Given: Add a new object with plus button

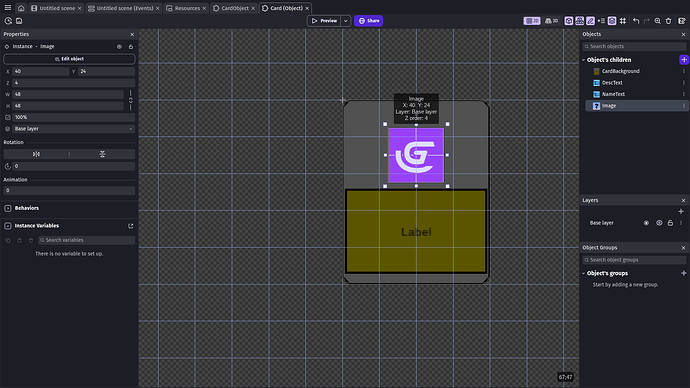Looking at the screenshot, I should [x=684, y=59].
